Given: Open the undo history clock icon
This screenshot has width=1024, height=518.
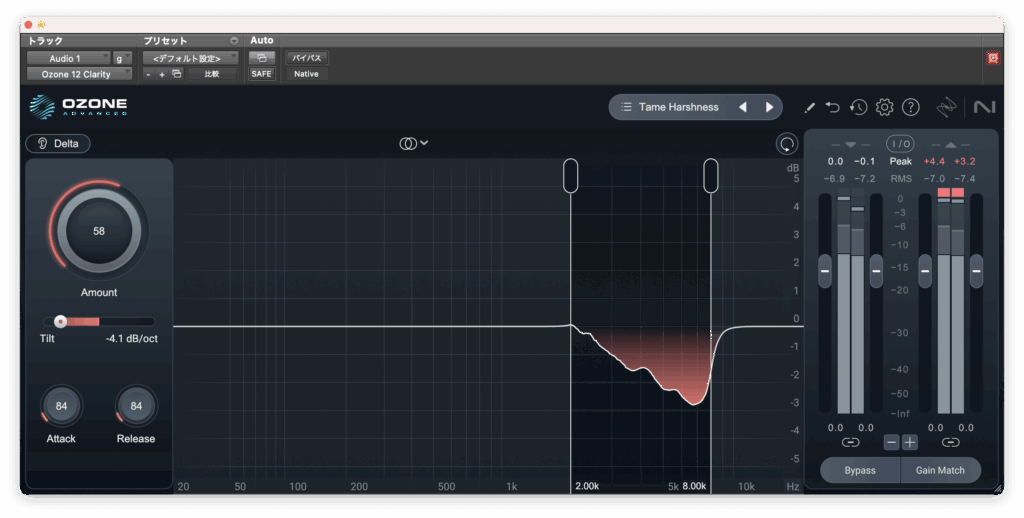Looking at the screenshot, I should coord(858,107).
